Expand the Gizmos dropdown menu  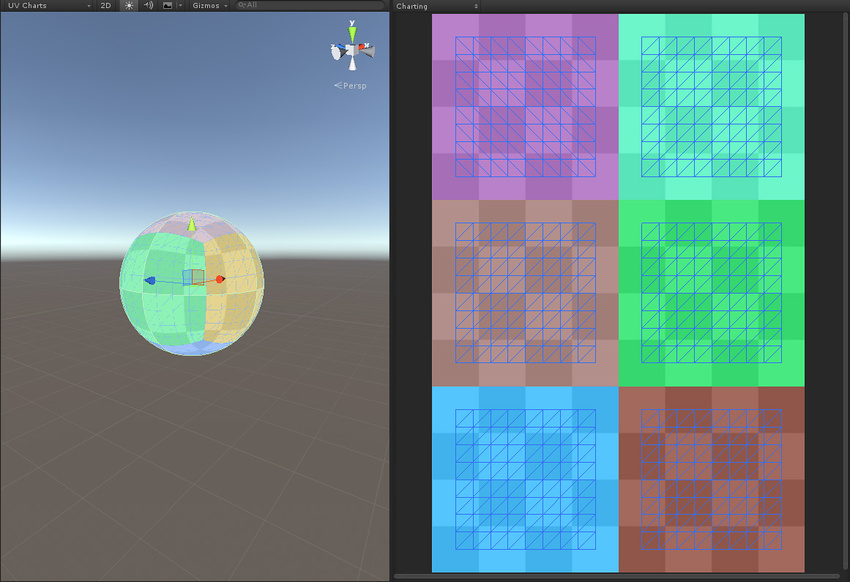[x=210, y=6]
